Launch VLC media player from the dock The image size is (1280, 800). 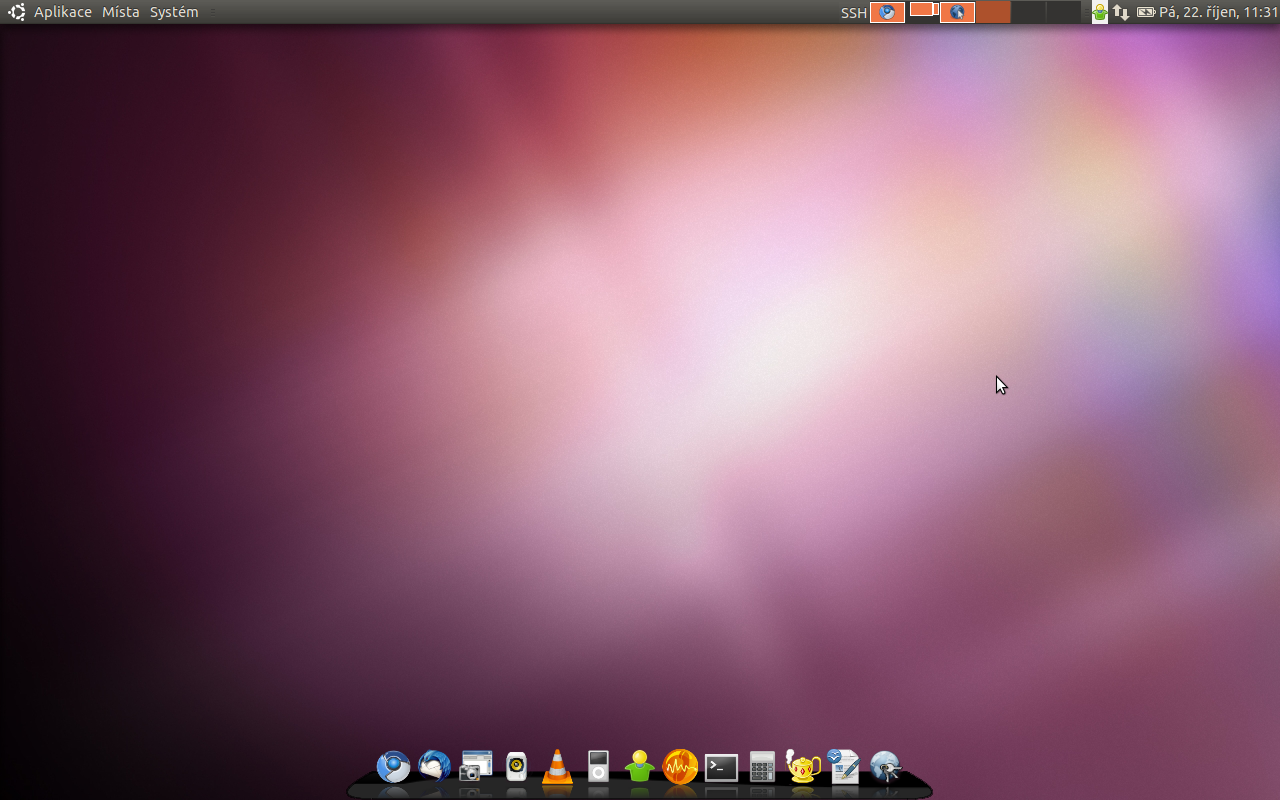coord(557,766)
